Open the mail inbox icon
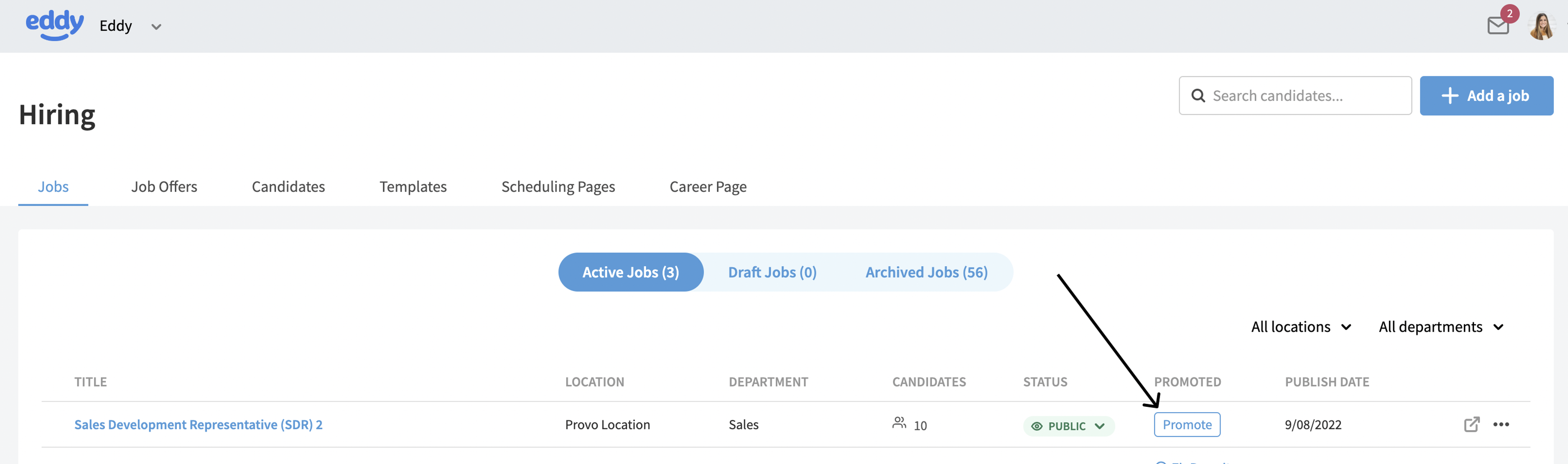1568x464 pixels. (1498, 26)
